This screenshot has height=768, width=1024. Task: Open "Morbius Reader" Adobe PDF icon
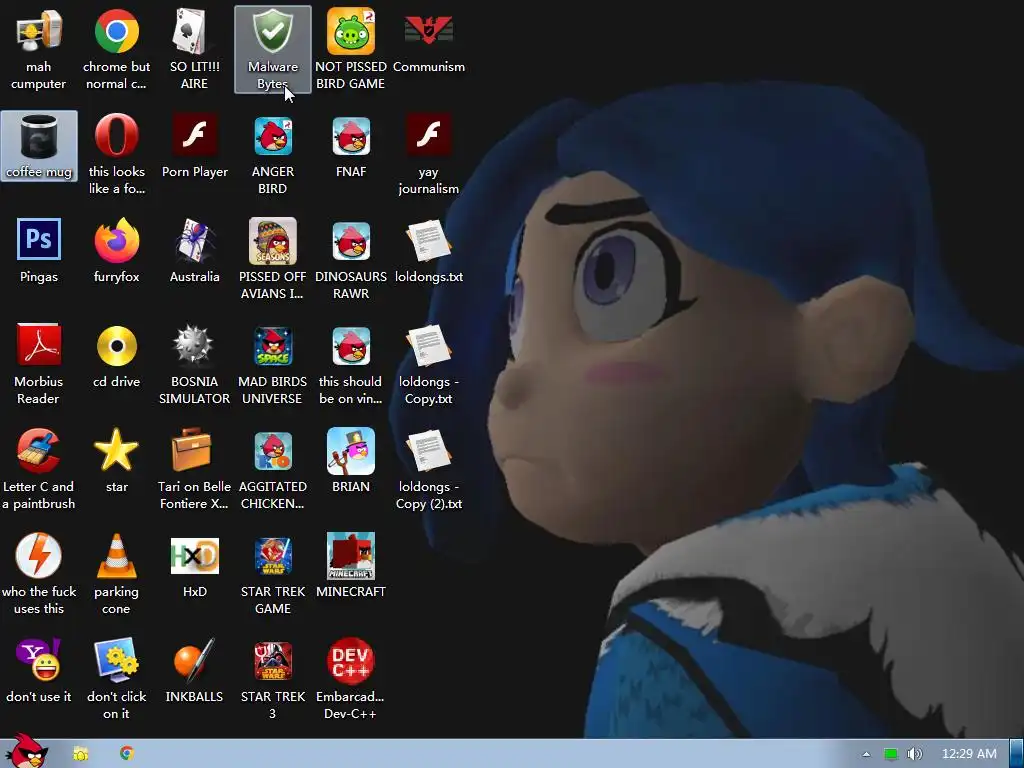pyautogui.click(x=39, y=364)
